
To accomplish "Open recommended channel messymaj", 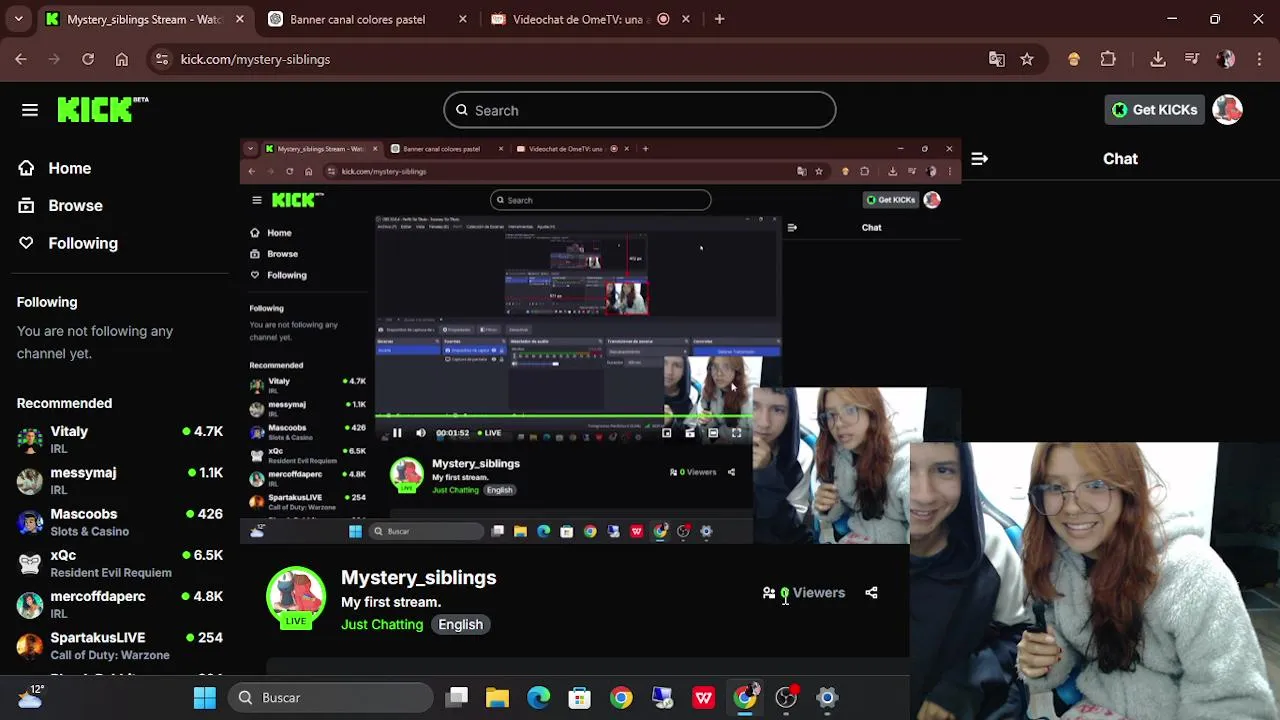I will [x=120, y=481].
